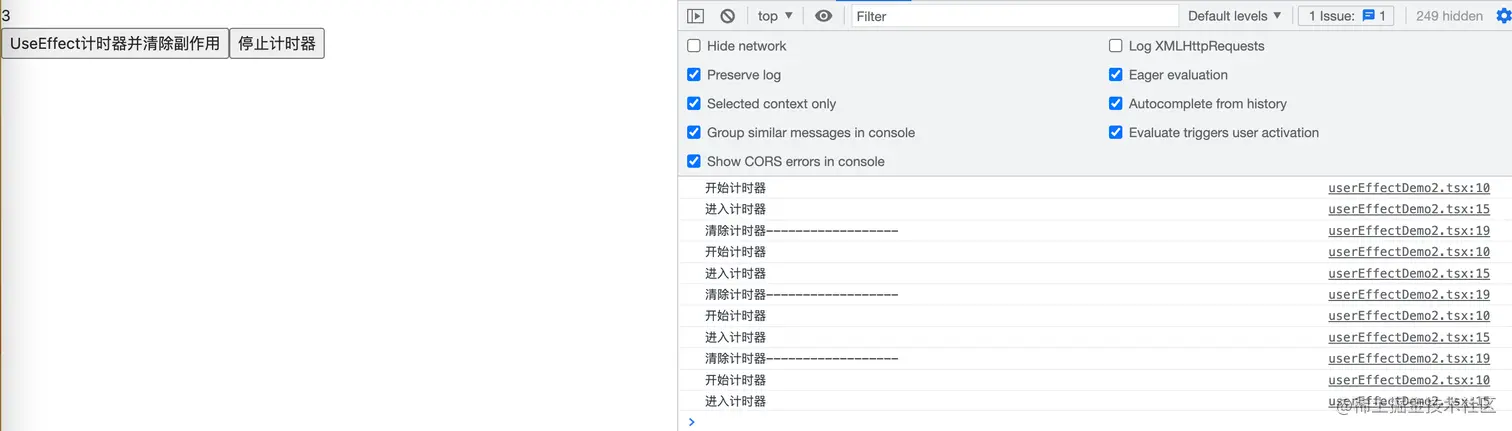Screen dimensions: 1512x431
Task: Click the first 清除计时器 log message
Action: (801, 231)
